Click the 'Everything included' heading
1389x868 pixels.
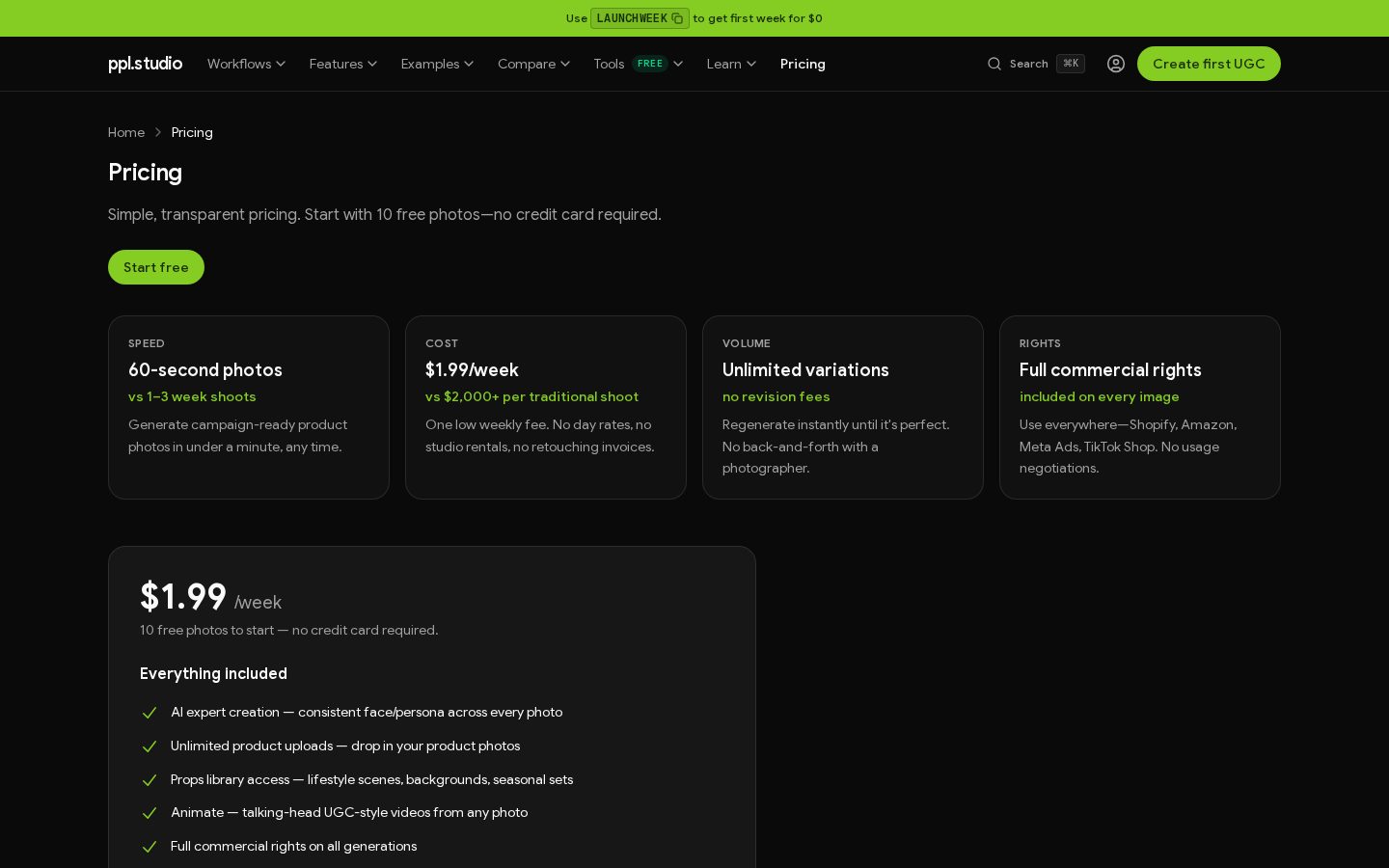(213, 673)
